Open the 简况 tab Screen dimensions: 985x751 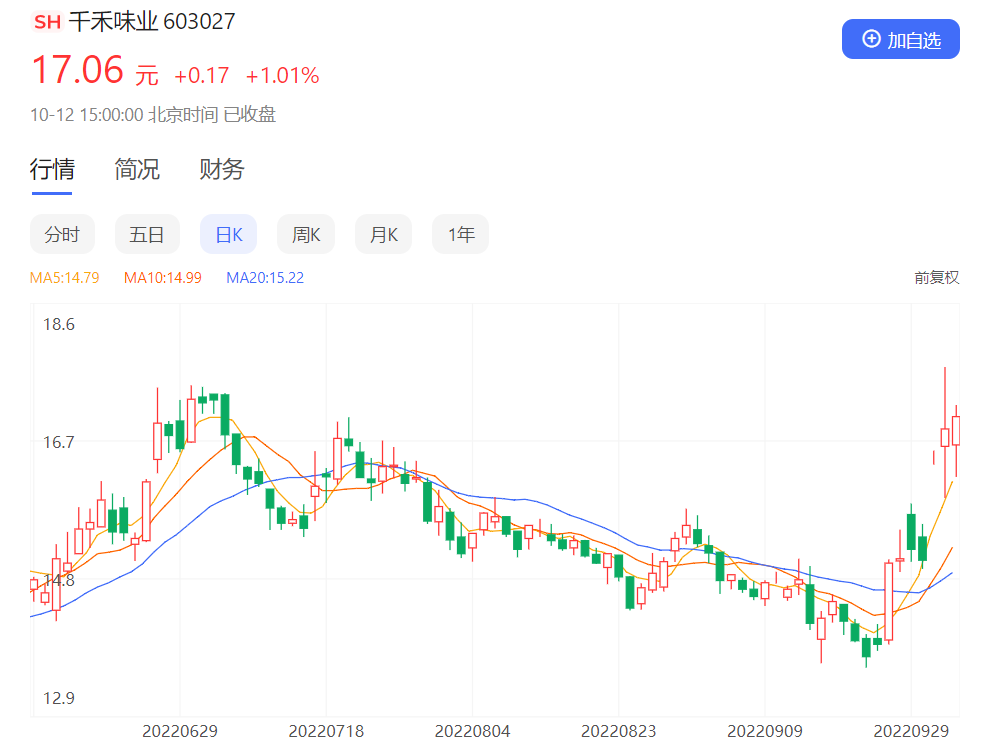pyautogui.click(x=137, y=170)
